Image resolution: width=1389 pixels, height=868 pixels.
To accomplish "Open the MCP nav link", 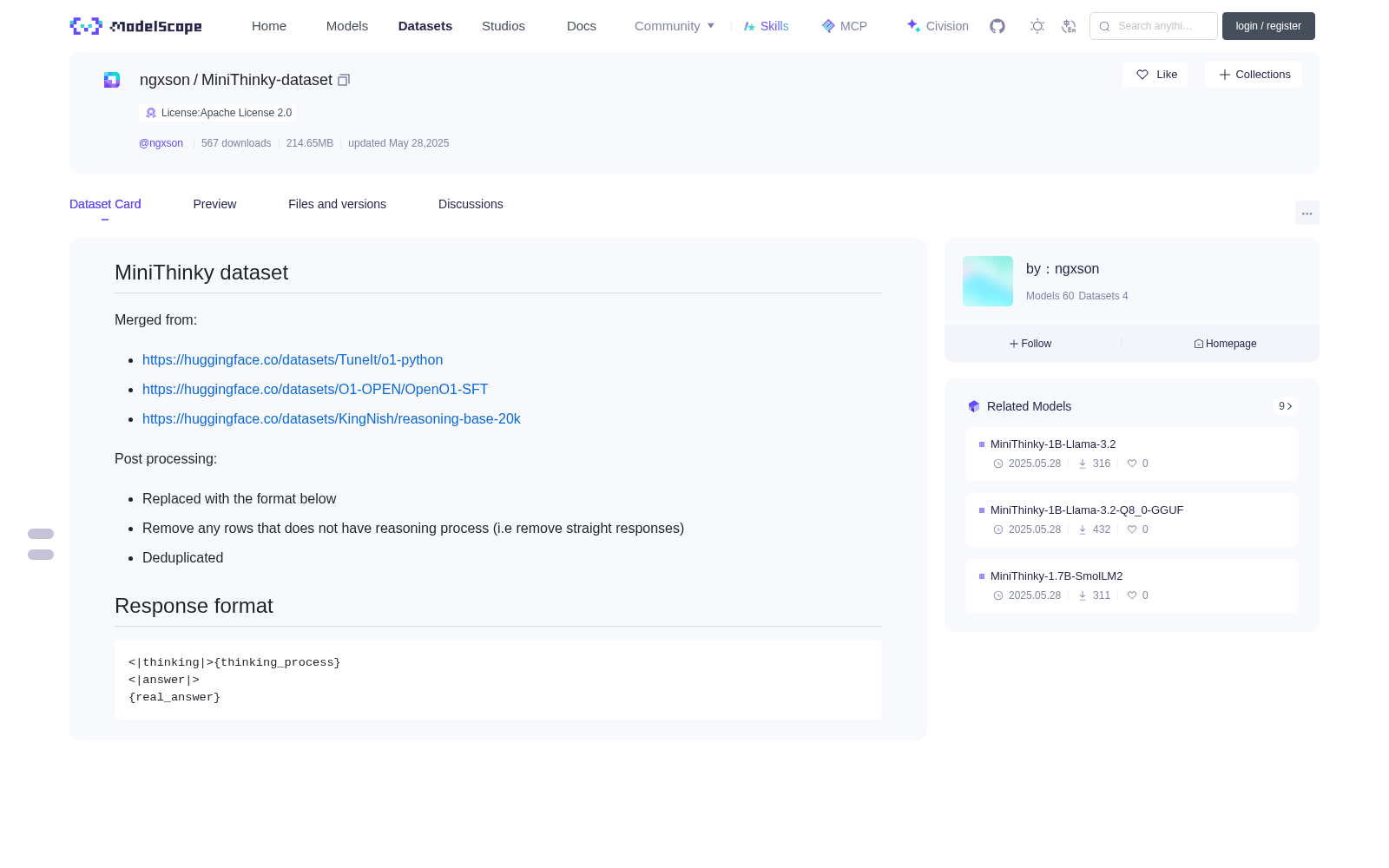I will (x=853, y=26).
